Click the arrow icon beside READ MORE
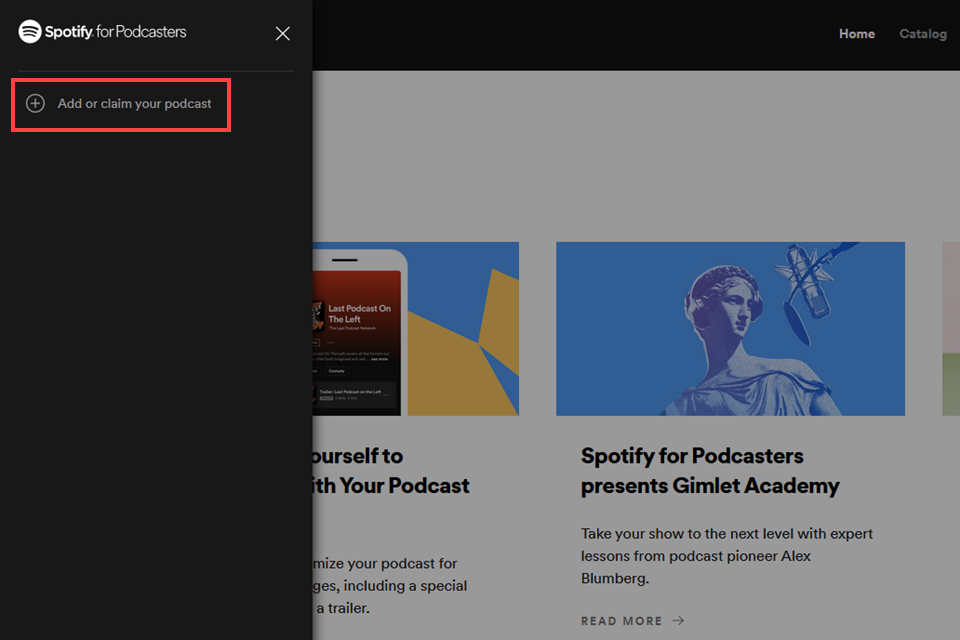This screenshot has width=960, height=640. click(678, 621)
